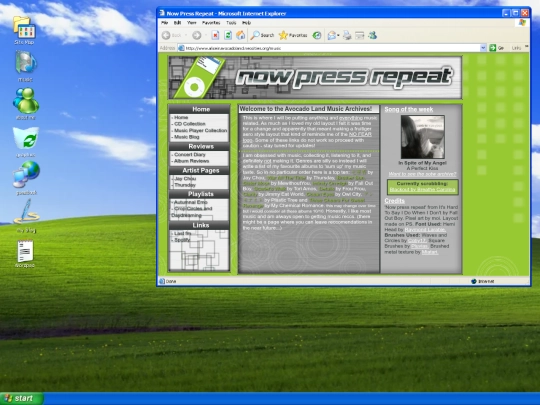Click the Back arrow in Internet Explorer
The height and width of the screenshot is (405, 540).
click(x=166, y=35)
